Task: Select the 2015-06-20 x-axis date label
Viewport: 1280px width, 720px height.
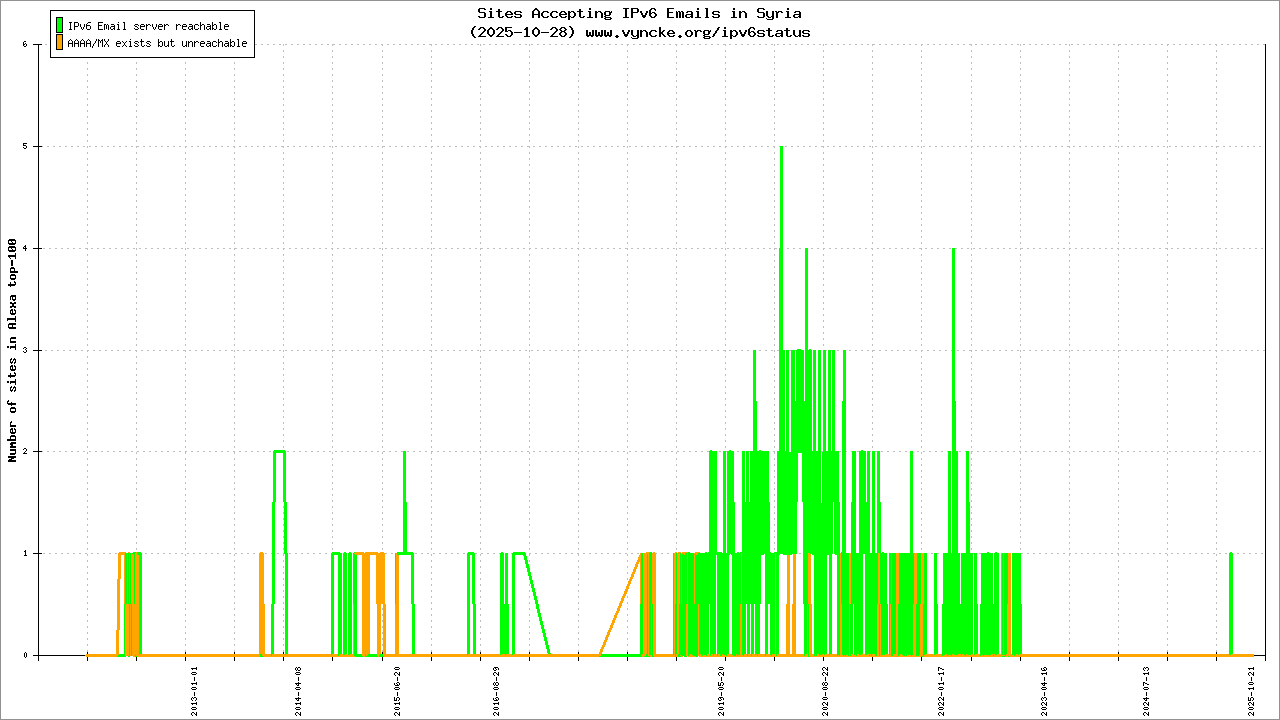Action: click(397, 691)
